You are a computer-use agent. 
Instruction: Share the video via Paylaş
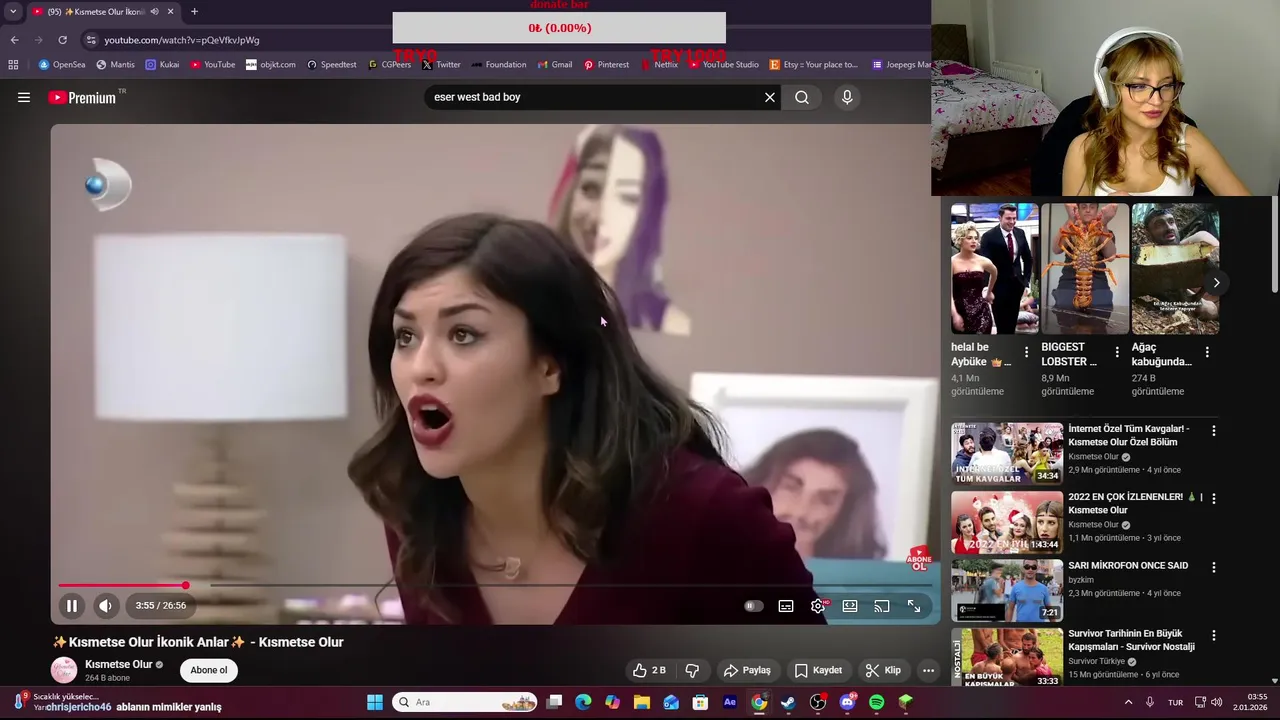747,670
